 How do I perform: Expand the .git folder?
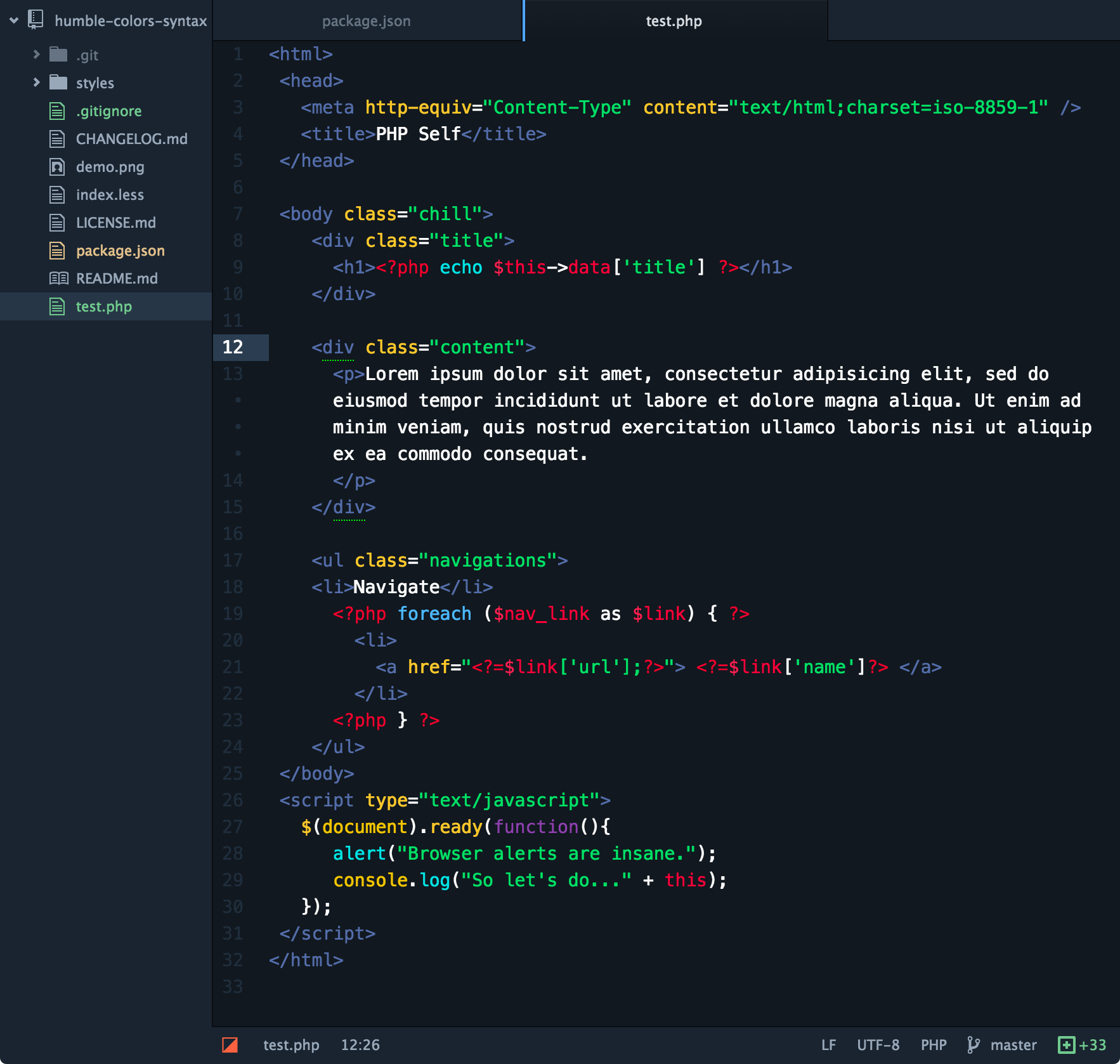pyautogui.click(x=36, y=55)
